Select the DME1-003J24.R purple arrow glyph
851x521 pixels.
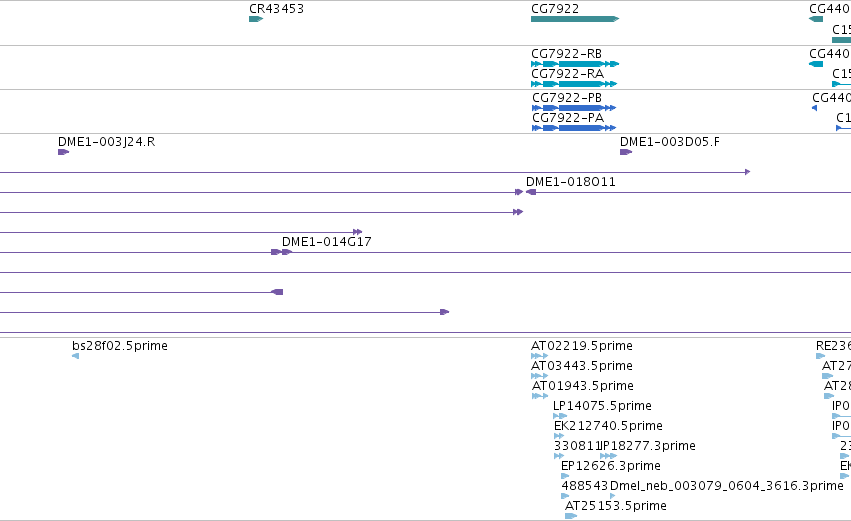(x=63, y=152)
